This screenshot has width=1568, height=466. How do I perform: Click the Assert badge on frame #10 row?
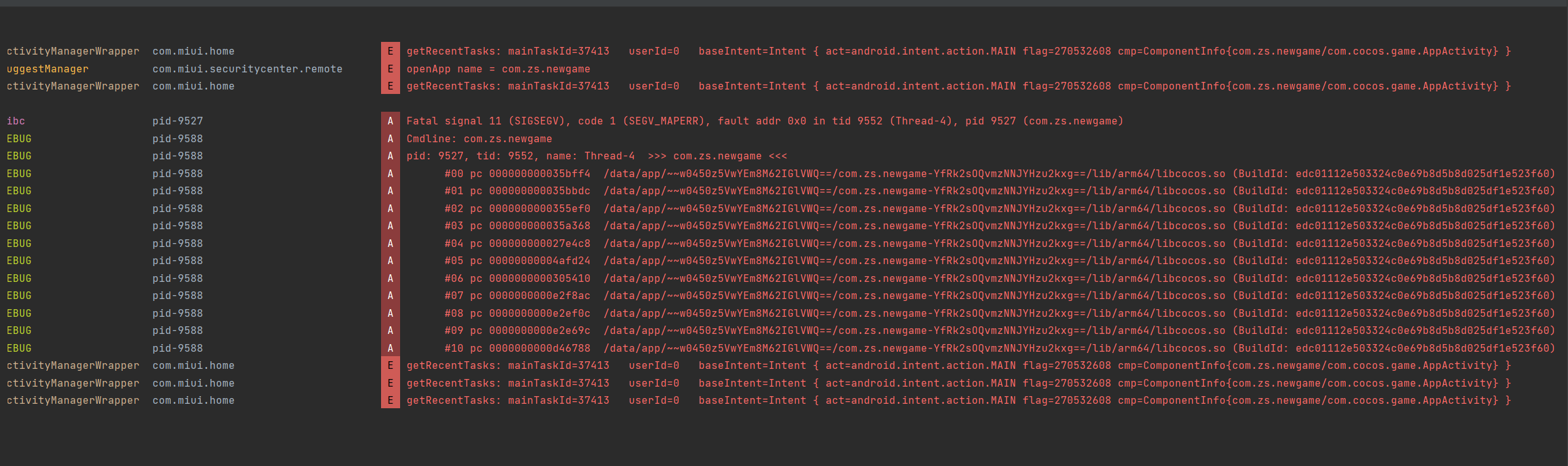(390, 349)
